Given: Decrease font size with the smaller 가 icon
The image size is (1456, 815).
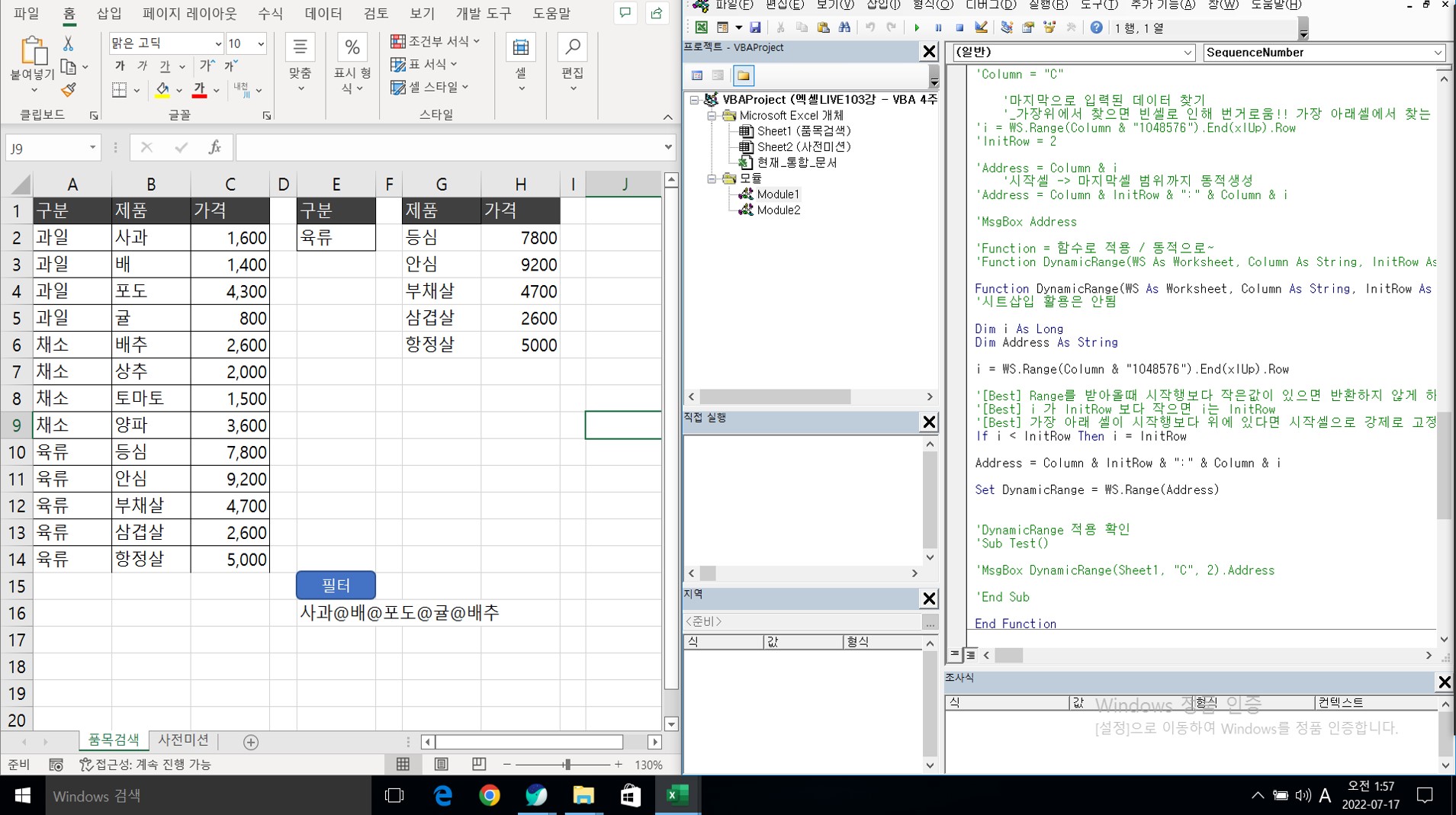Looking at the screenshot, I should point(231,66).
